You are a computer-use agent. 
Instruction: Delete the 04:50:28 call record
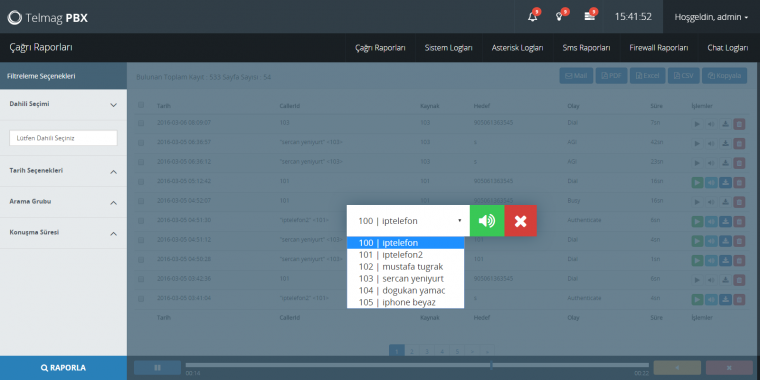[739, 260]
